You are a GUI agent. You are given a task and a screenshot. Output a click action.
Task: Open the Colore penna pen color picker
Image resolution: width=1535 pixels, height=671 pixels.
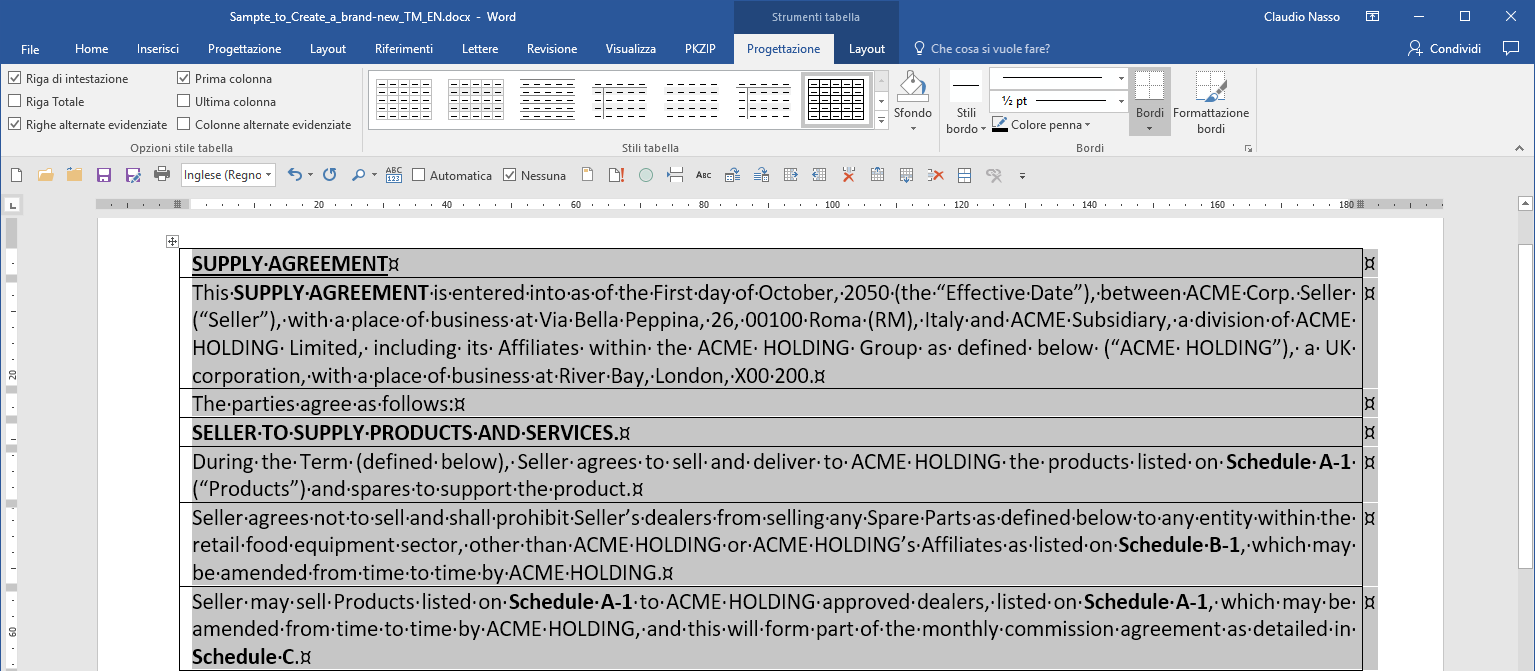pos(1041,125)
